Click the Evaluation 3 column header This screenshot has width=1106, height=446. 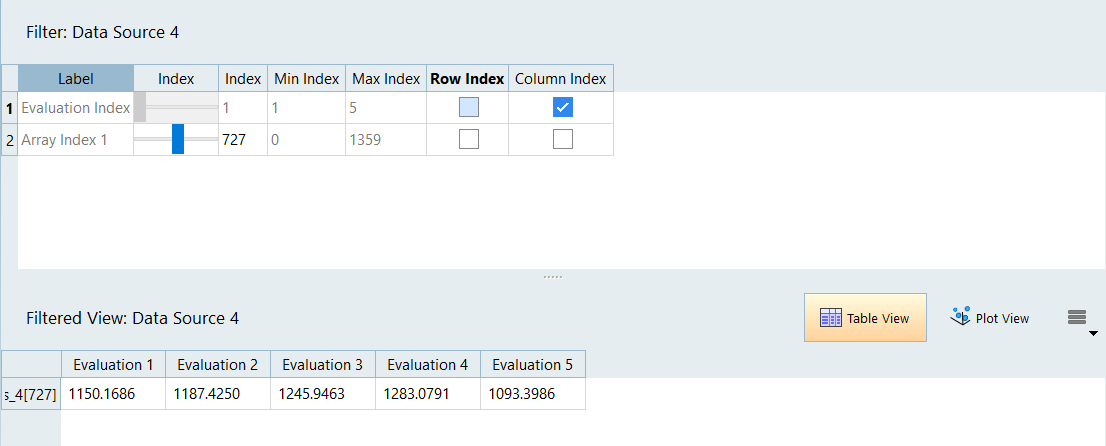[x=323, y=364]
